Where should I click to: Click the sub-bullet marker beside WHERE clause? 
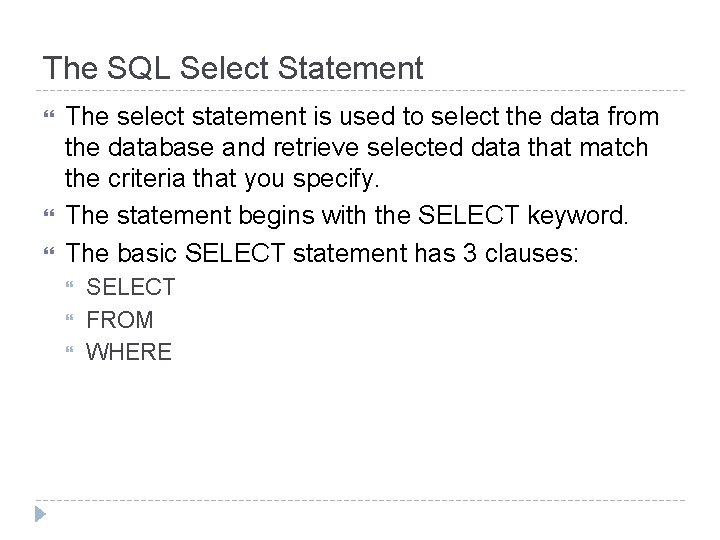point(69,352)
